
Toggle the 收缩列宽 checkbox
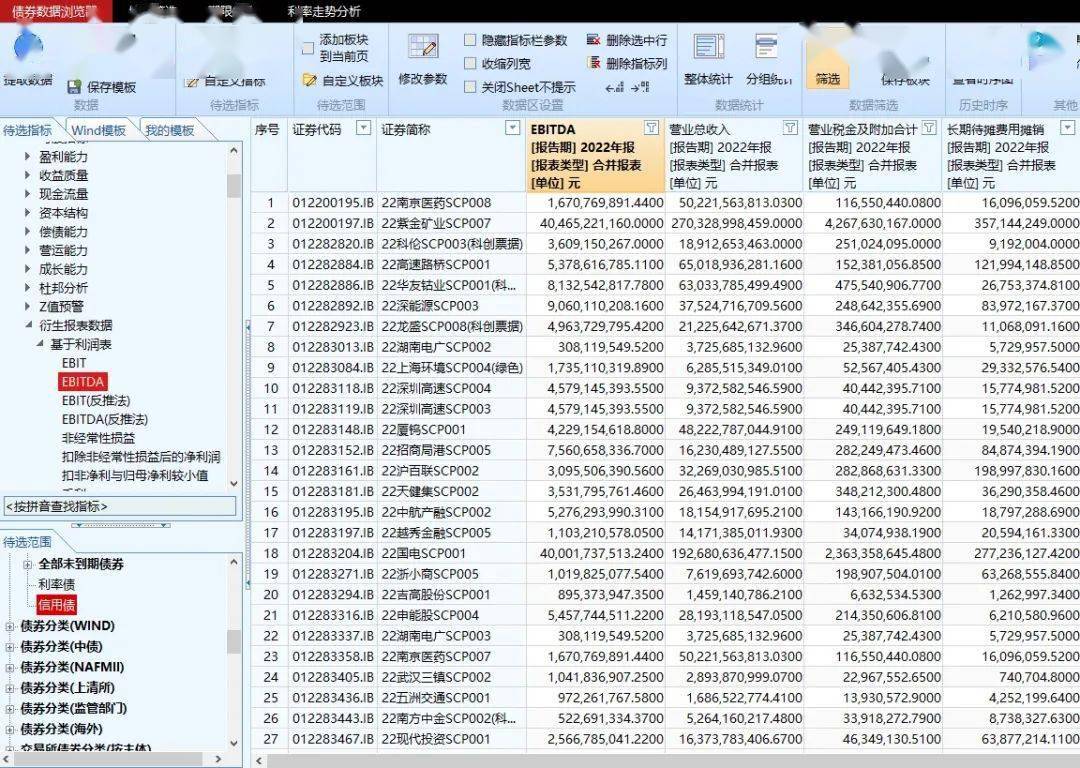click(468, 62)
